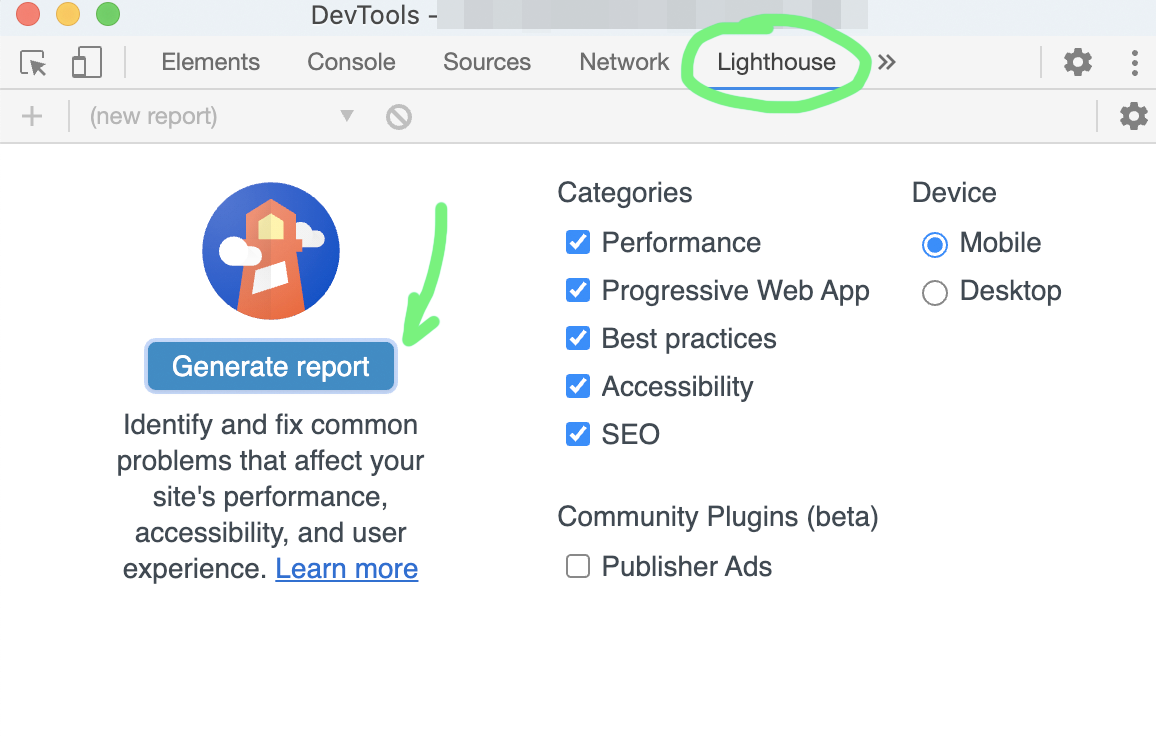Uncheck the Accessibility category
The width and height of the screenshot is (1156, 744).
pyautogui.click(x=578, y=386)
